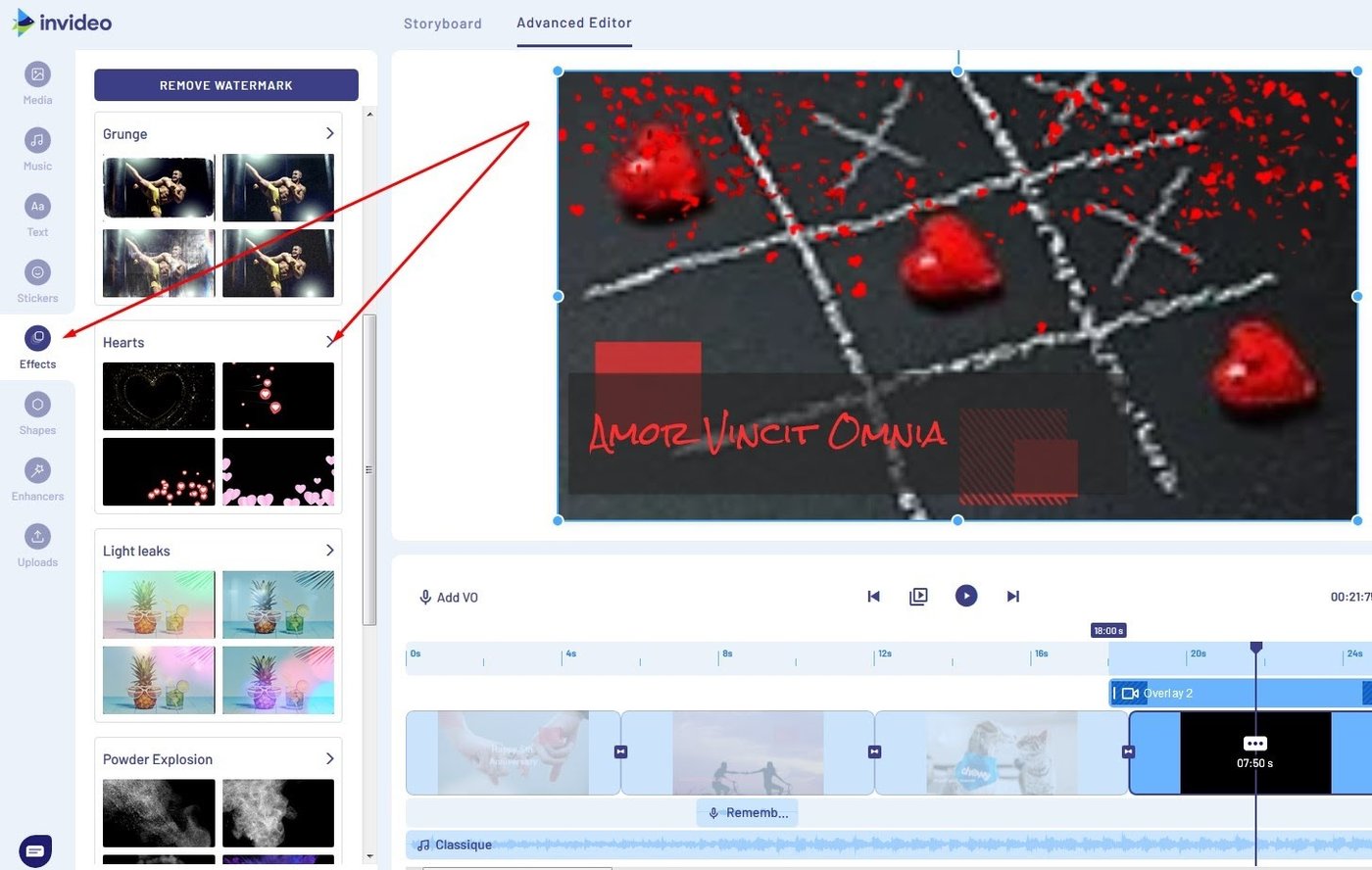The width and height of the screenshot is (1372, 870).
Task: Expand the Powder Explosion category
Action: pyautogui.click(x=332, y=759)
